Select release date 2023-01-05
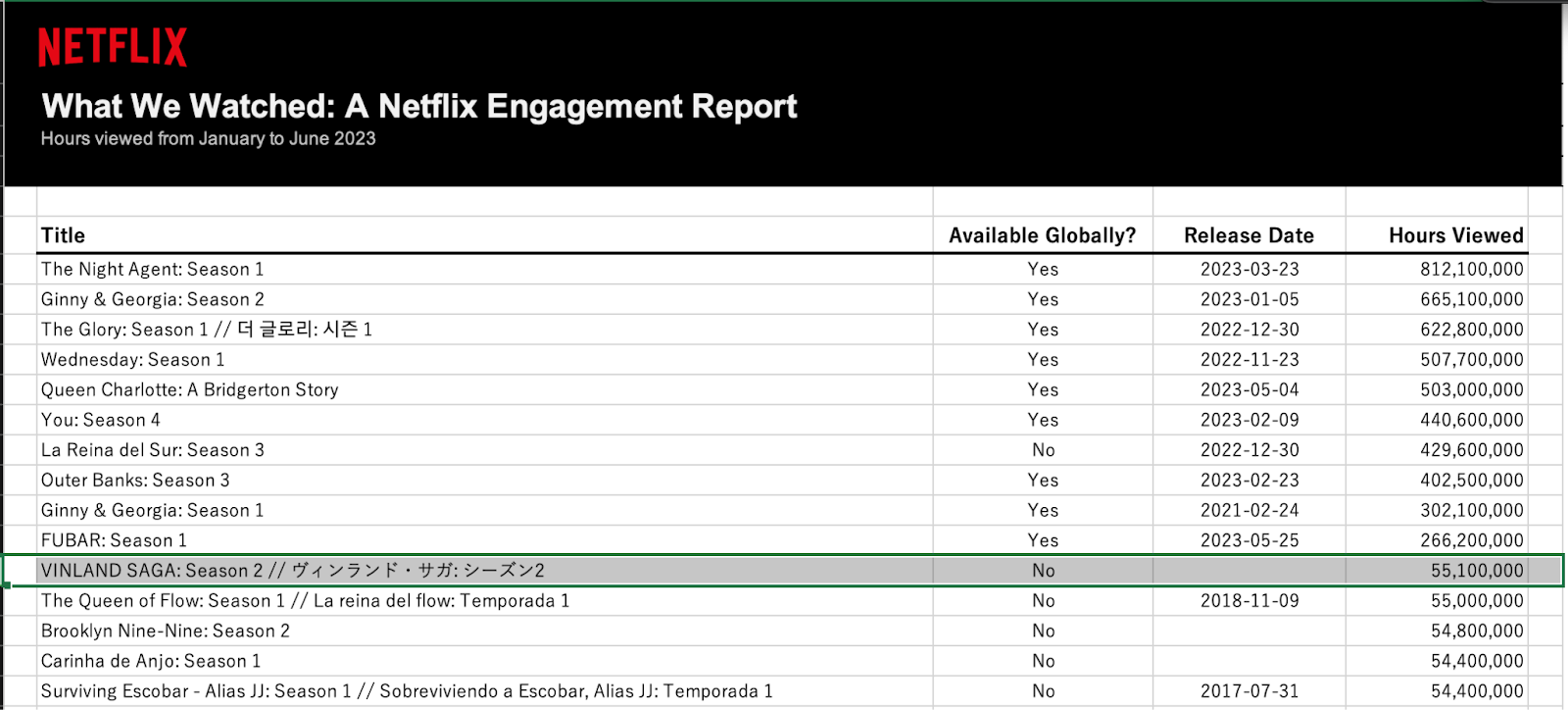 [1249, 299]
